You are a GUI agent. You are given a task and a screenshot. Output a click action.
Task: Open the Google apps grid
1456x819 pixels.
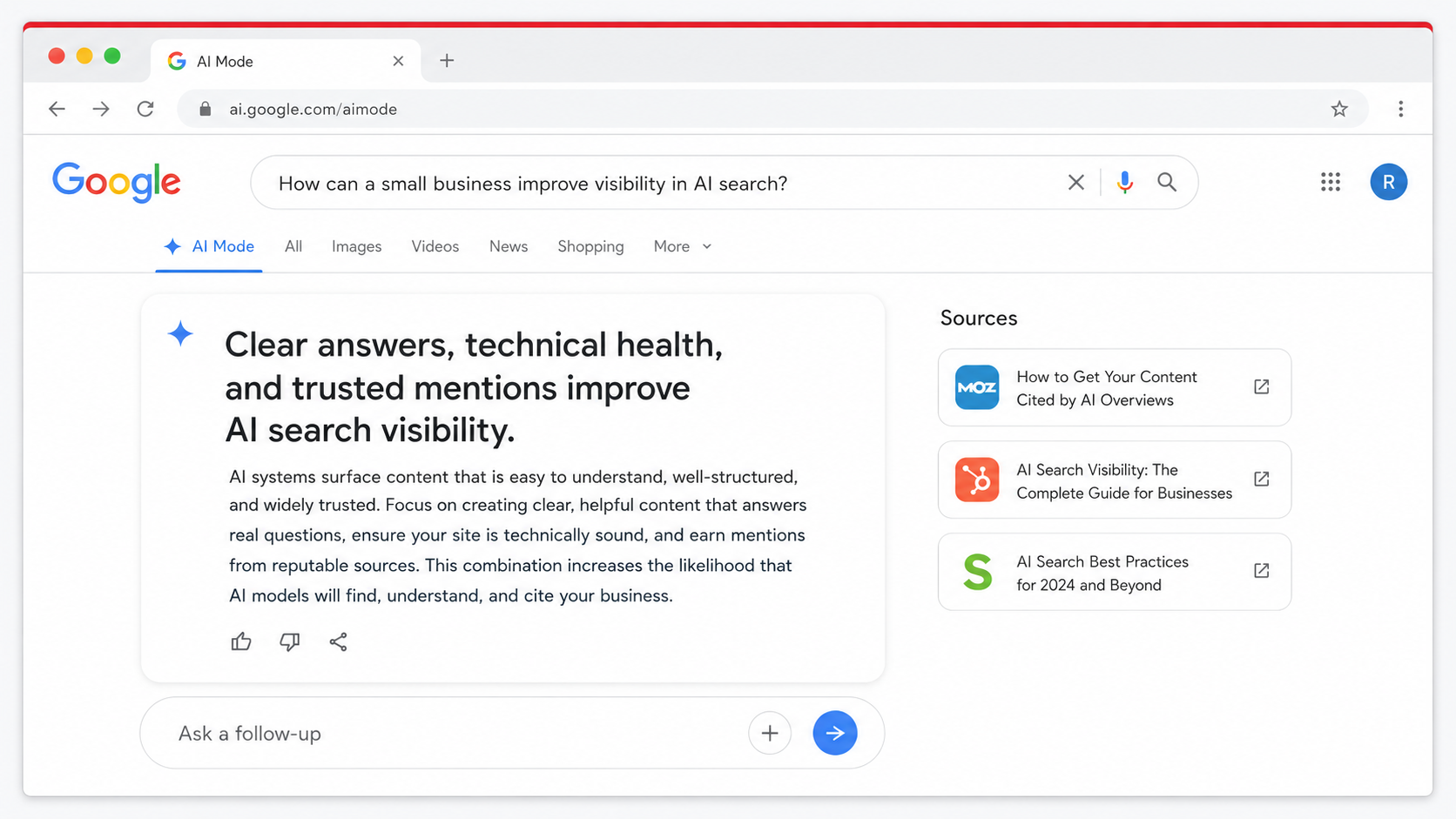(x=1330, y=182)
